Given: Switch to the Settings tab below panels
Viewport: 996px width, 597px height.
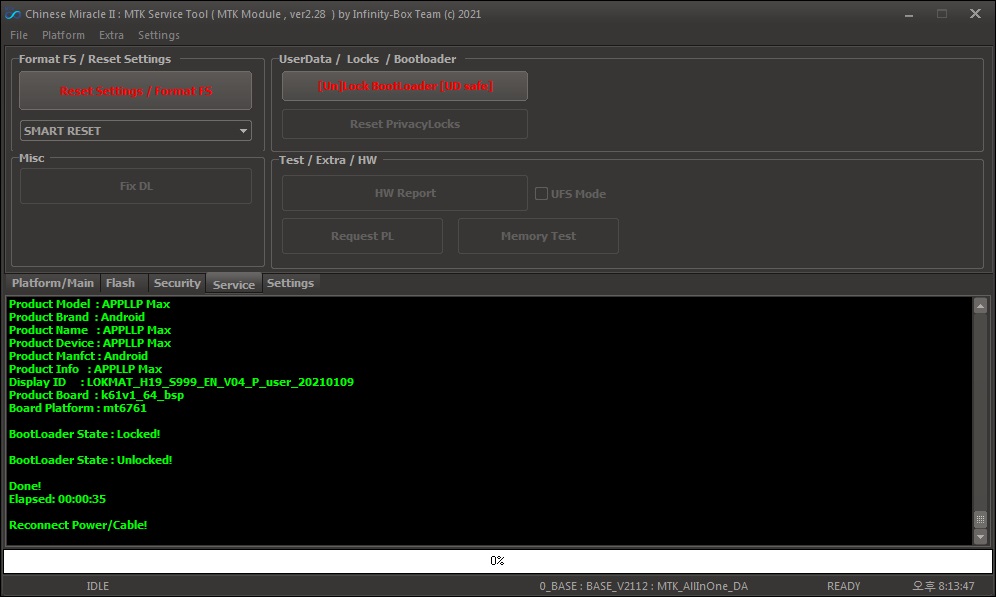Looking at the screenshot, I should click(x=290, y=283).
